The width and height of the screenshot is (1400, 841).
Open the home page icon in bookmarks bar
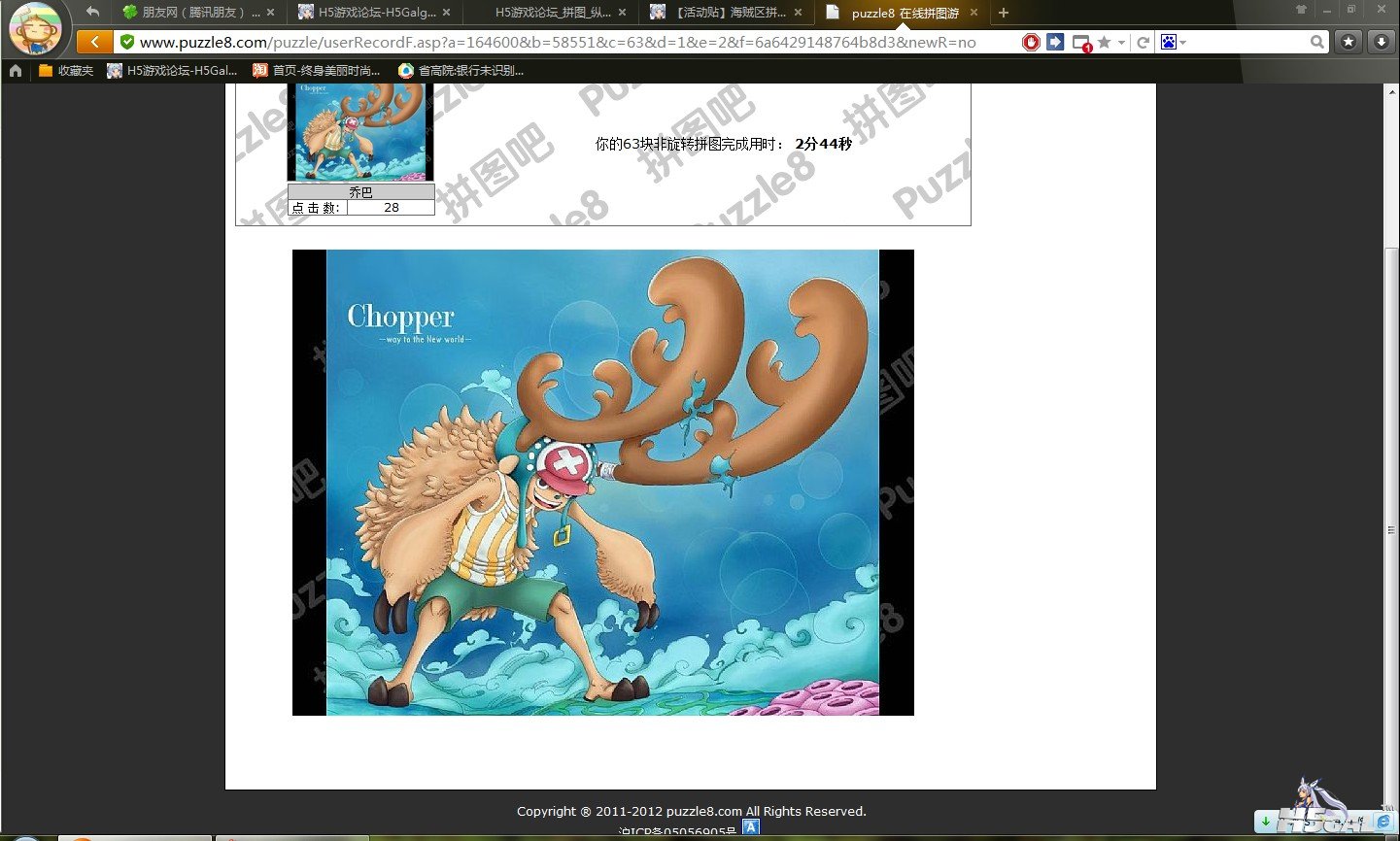tap(15, 70)
